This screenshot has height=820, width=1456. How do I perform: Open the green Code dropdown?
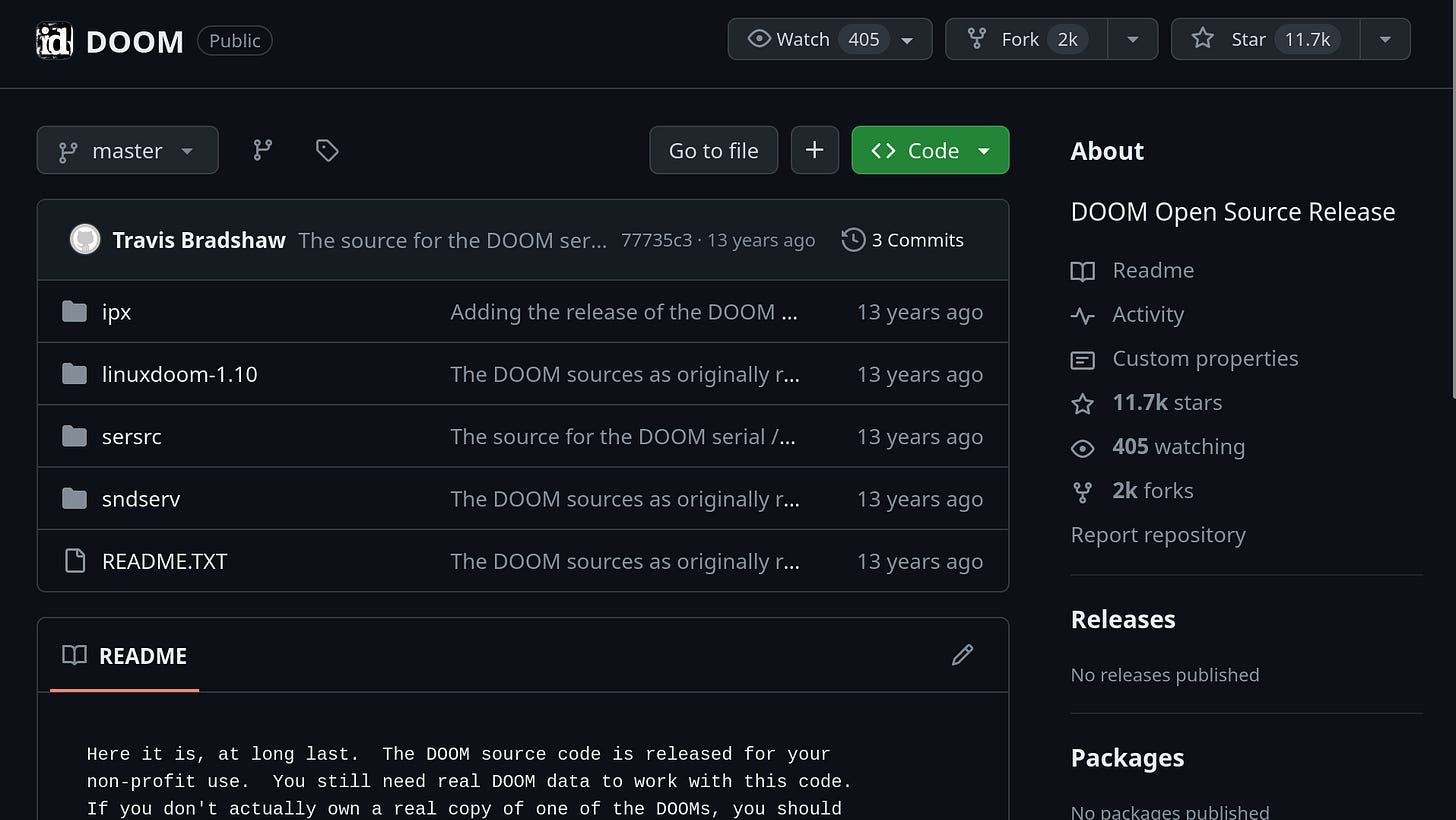click(930, 150)
